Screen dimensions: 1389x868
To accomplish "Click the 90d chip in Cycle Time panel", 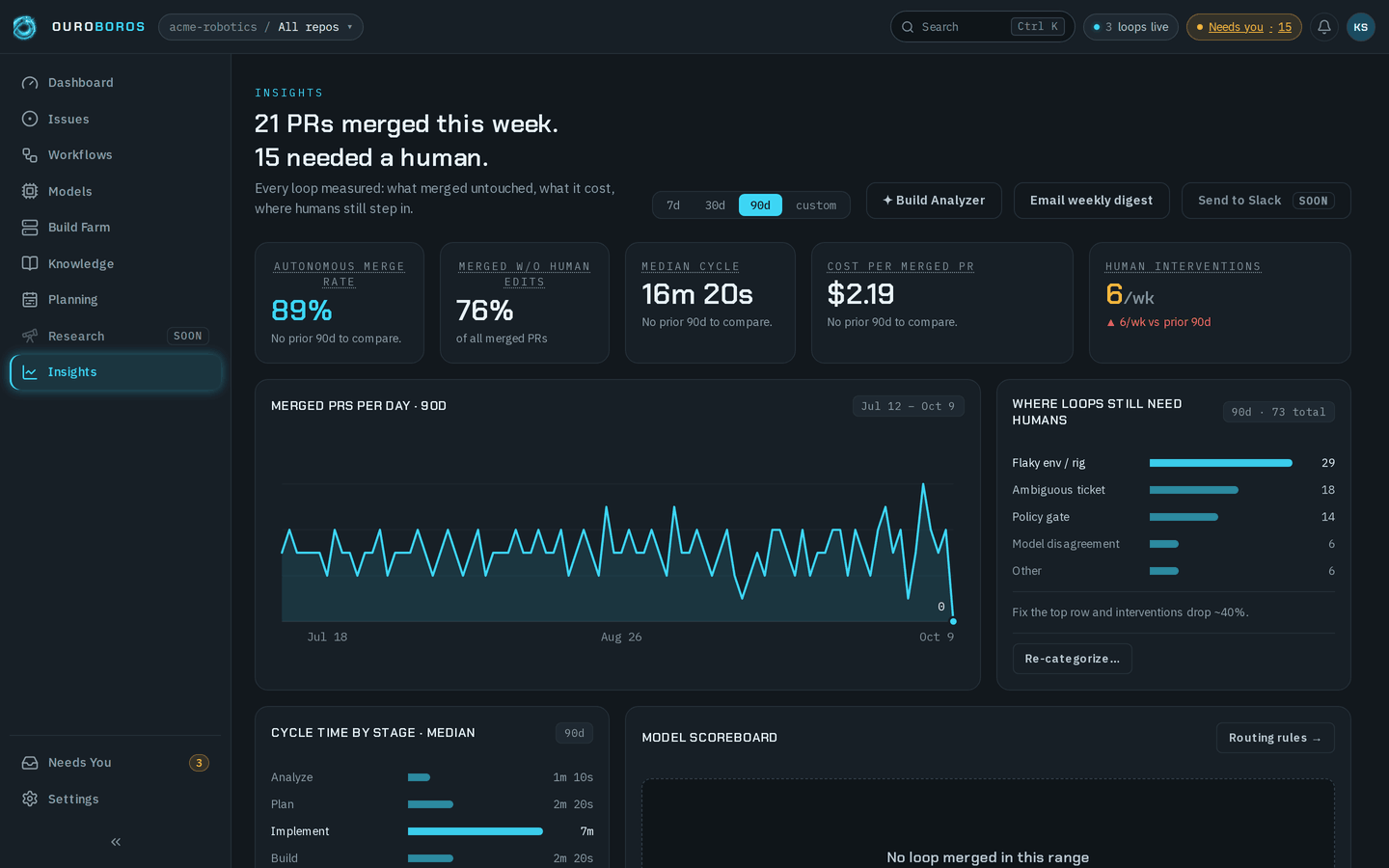I will 574,733.
